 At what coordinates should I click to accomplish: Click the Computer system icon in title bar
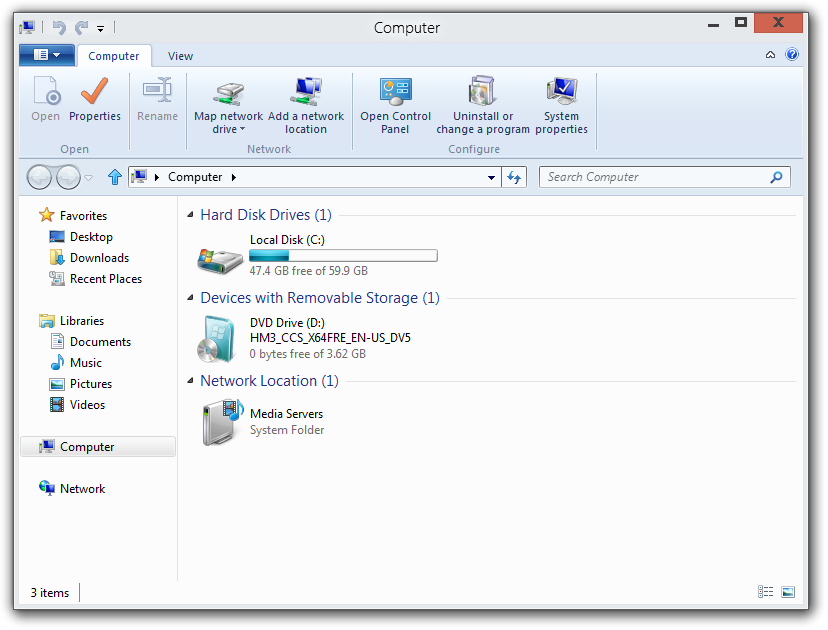(27, 27)
